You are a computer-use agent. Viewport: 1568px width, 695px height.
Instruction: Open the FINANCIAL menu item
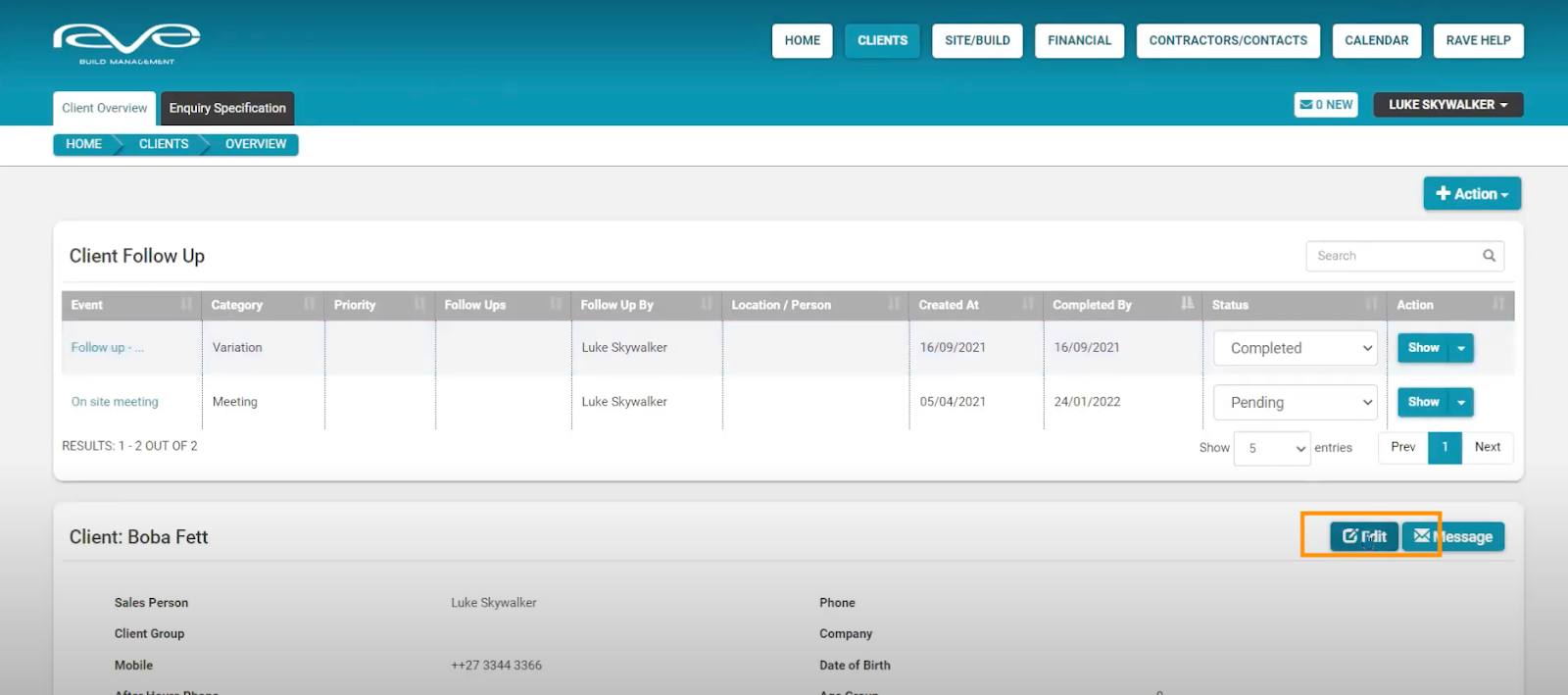point(1079,41)
